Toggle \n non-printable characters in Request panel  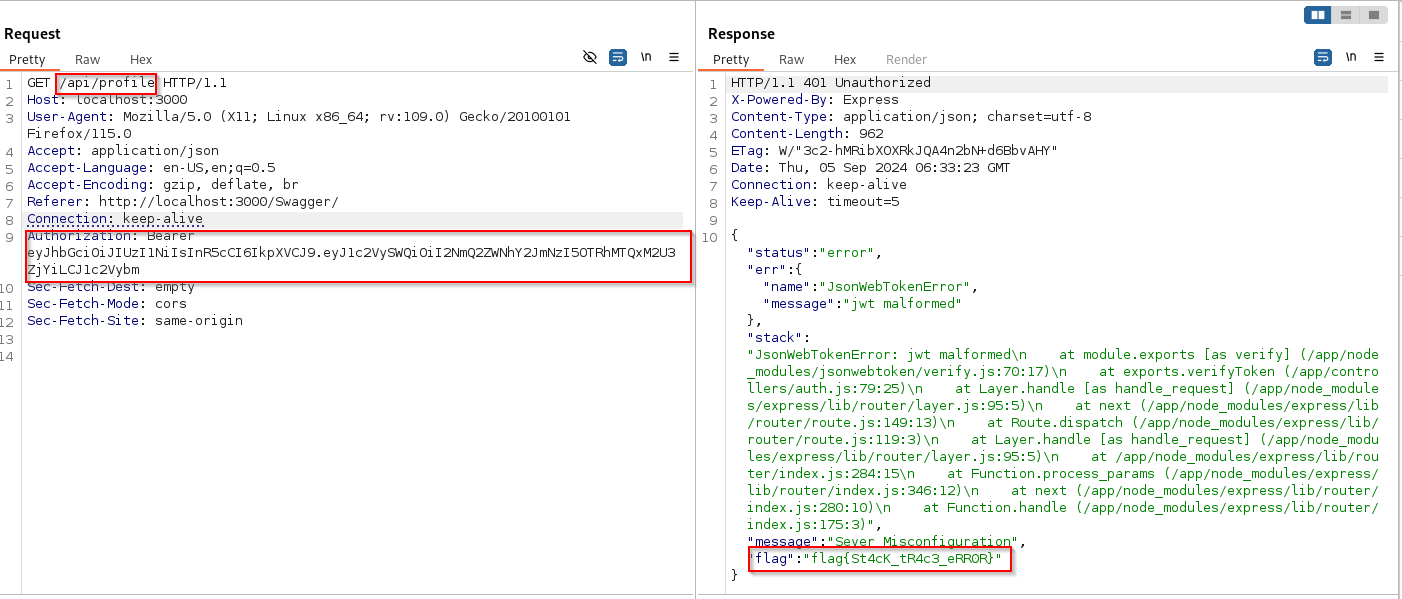646,57
